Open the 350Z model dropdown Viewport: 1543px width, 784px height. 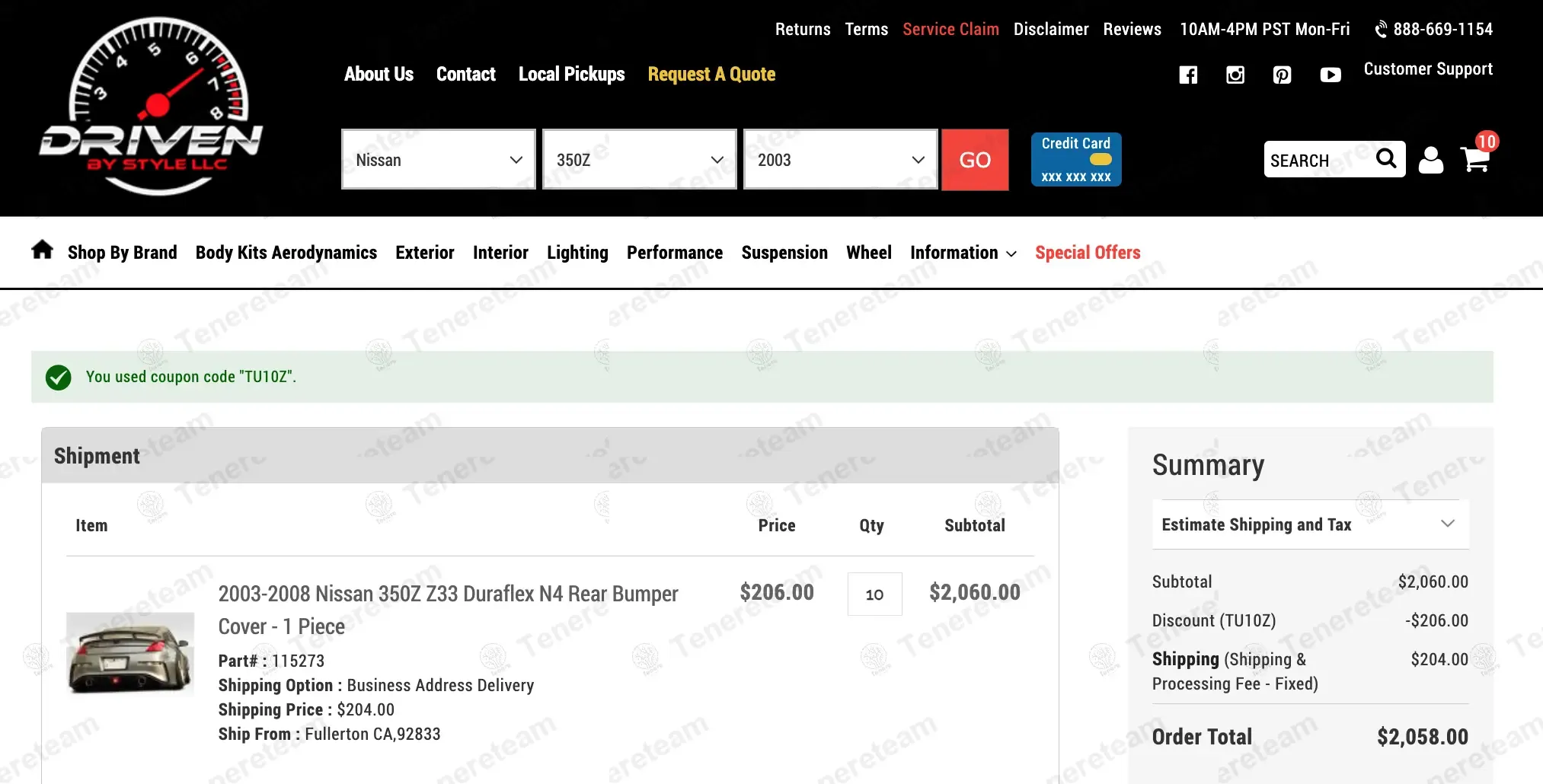640,160
